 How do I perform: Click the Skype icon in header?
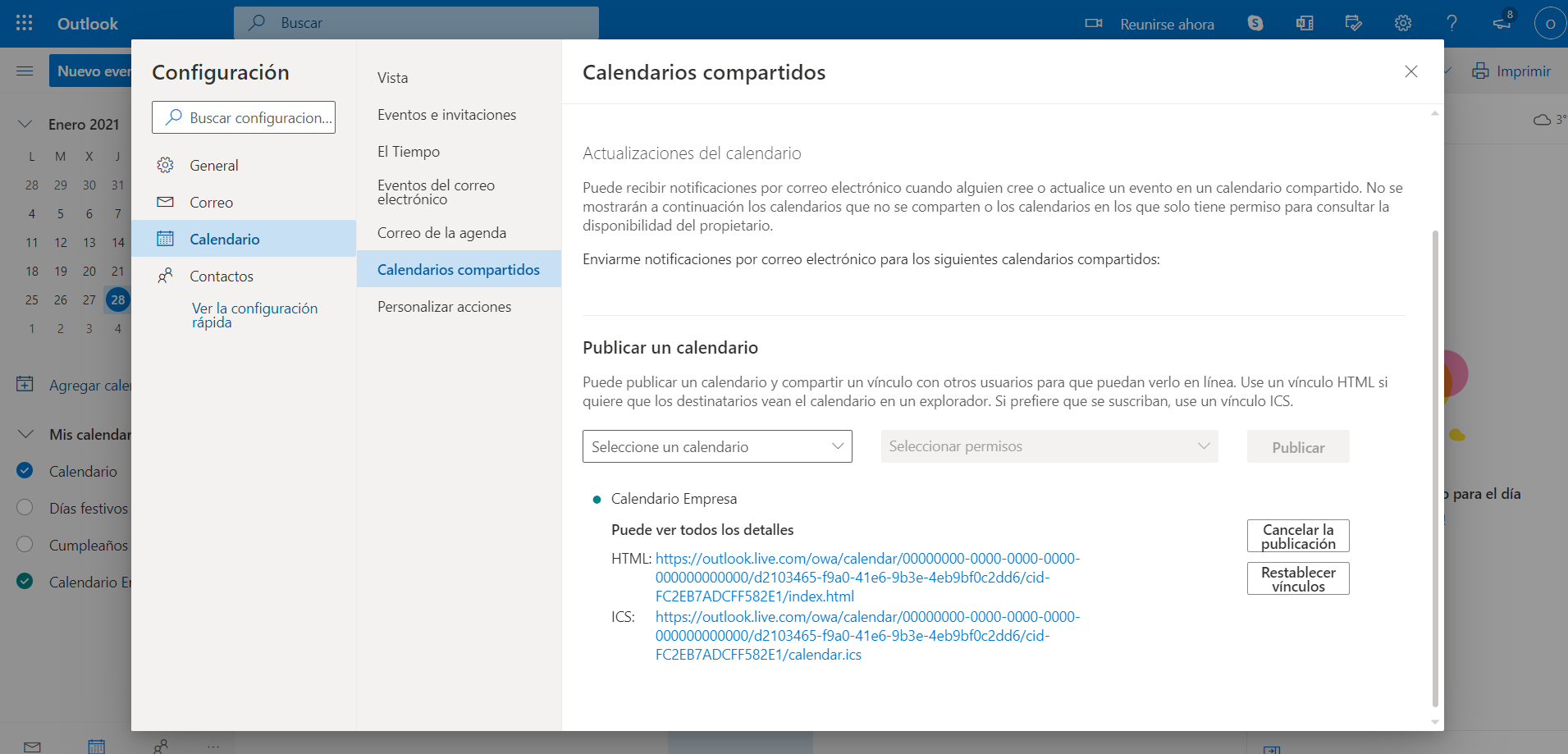tap(1255, 23)
